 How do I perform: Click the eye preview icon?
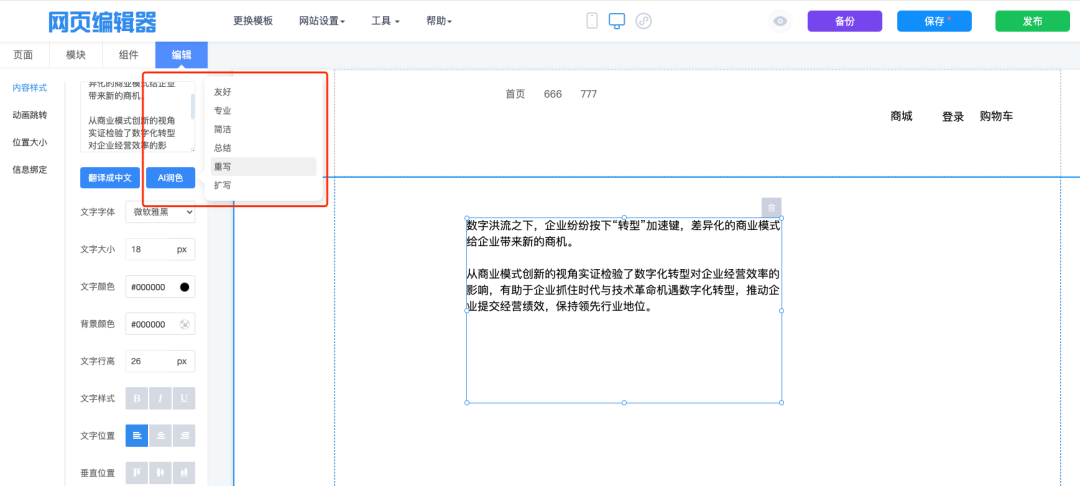coord(781,21)
